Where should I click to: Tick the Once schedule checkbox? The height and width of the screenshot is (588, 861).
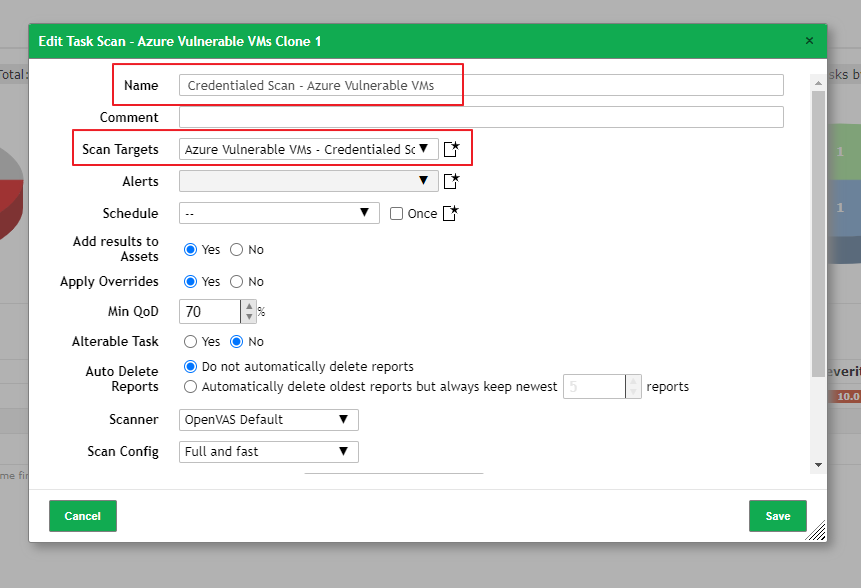[x=396, y=214]
